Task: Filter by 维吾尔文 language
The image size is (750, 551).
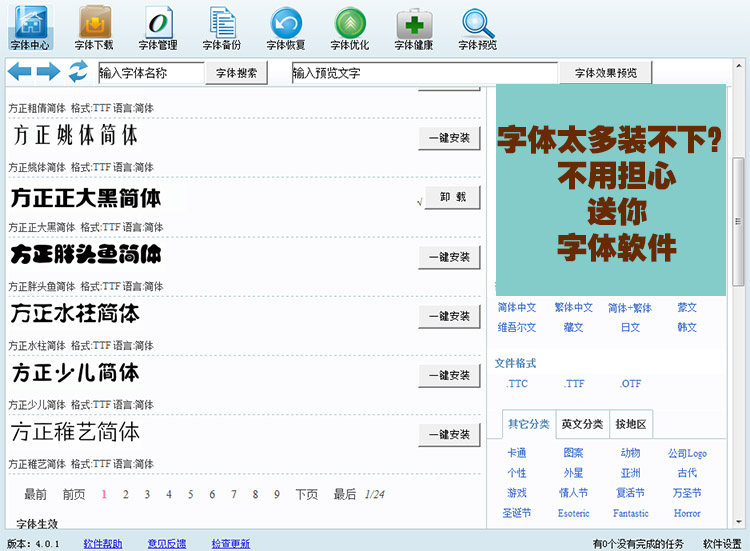Action: coord(517,328)
